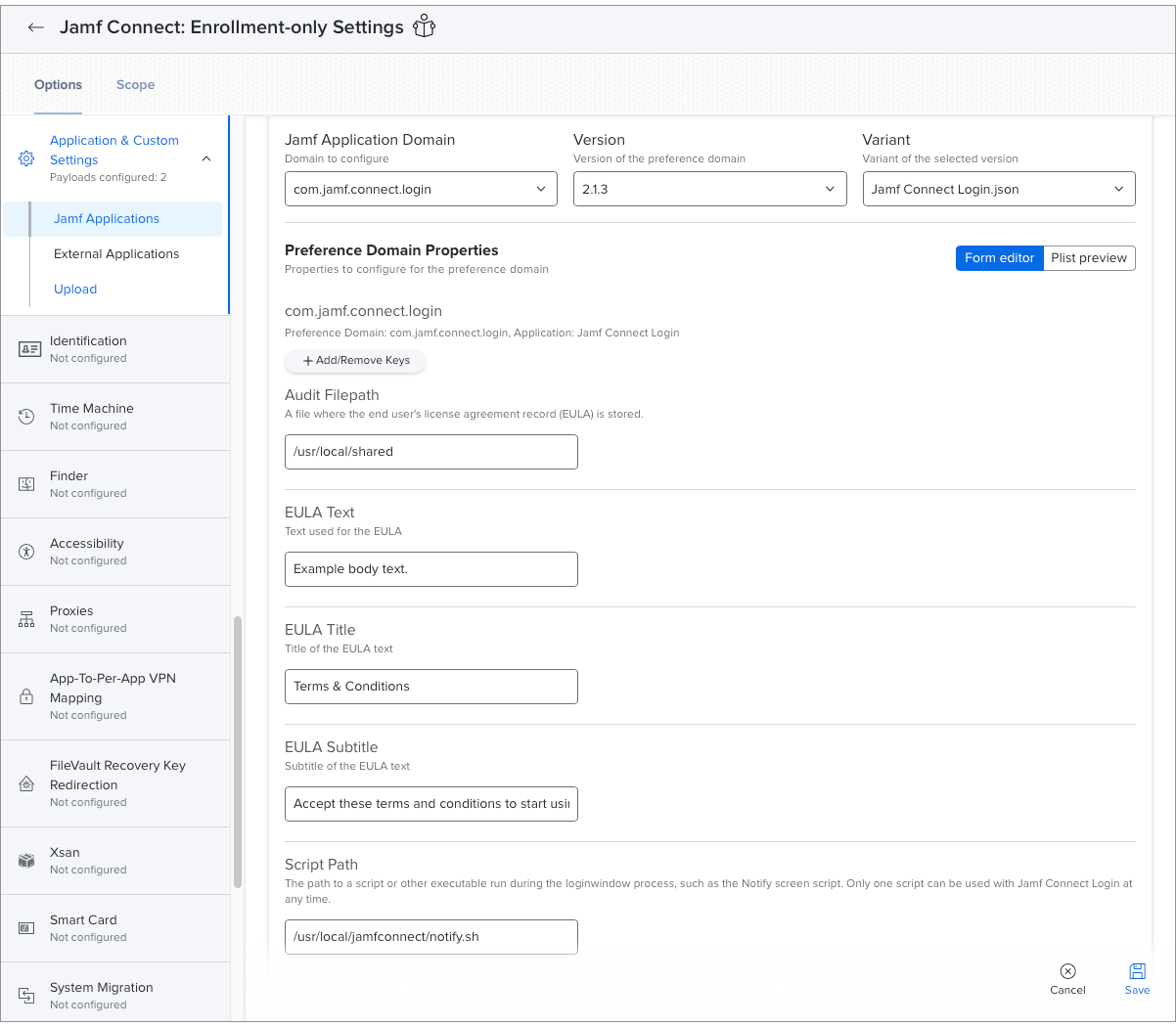Click the Cancel circle-x icon
Viewport: 1176px width, 1027px height.
(1067, 971)
